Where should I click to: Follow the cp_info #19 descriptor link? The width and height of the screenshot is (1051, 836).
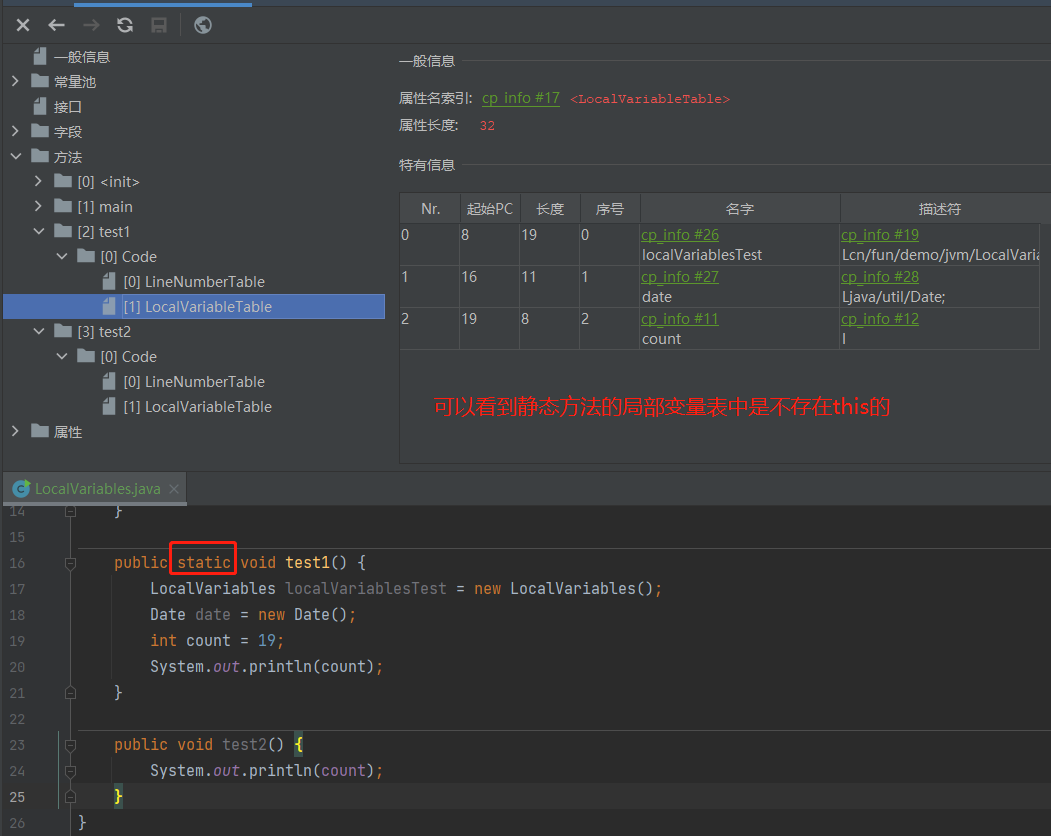tap(879, 235)
